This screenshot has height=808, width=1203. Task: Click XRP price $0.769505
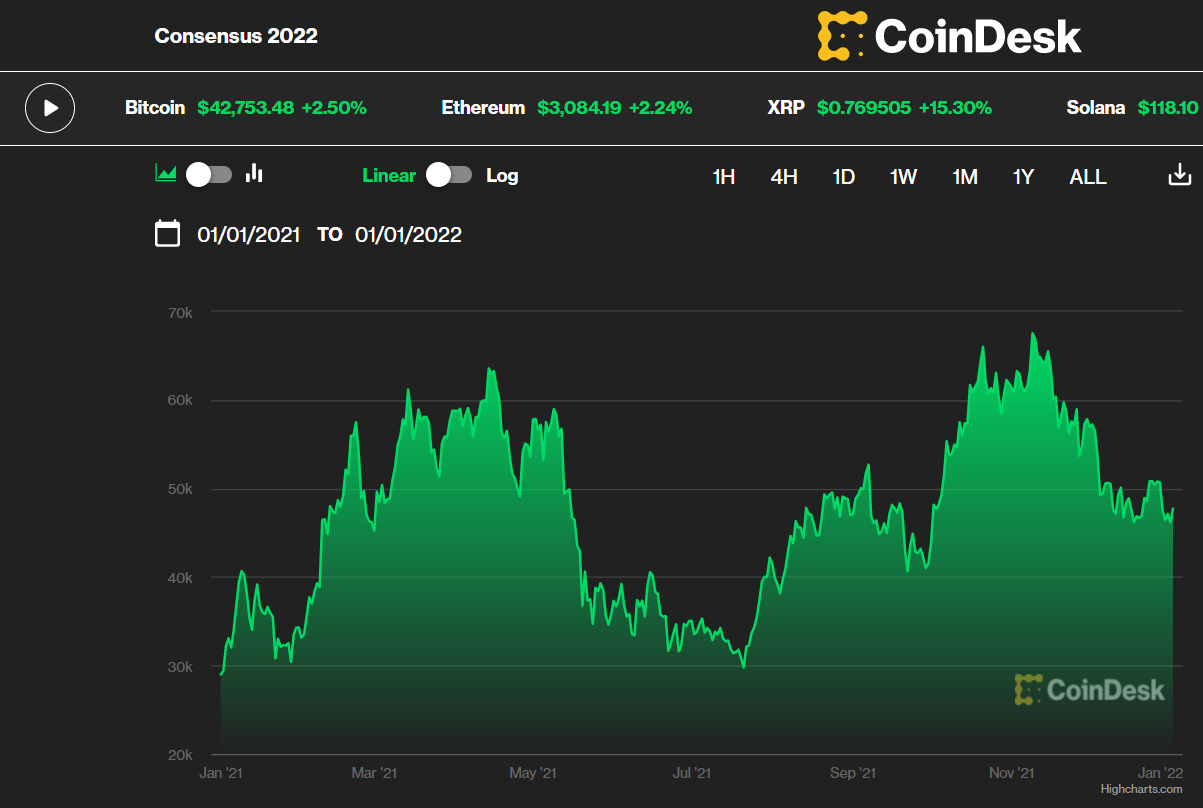click(x=864, y=108)
